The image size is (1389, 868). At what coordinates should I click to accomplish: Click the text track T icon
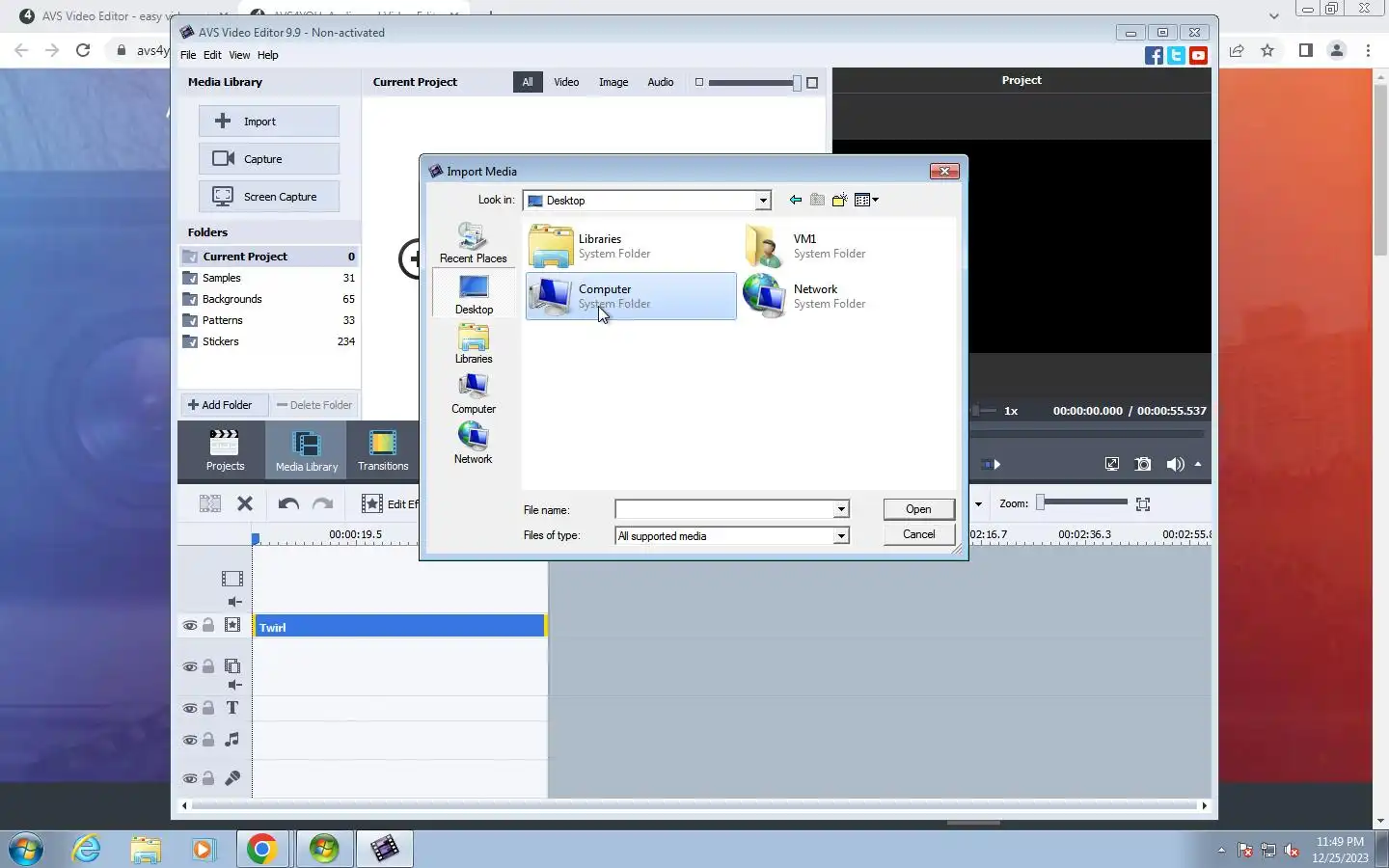click(232, 708)
